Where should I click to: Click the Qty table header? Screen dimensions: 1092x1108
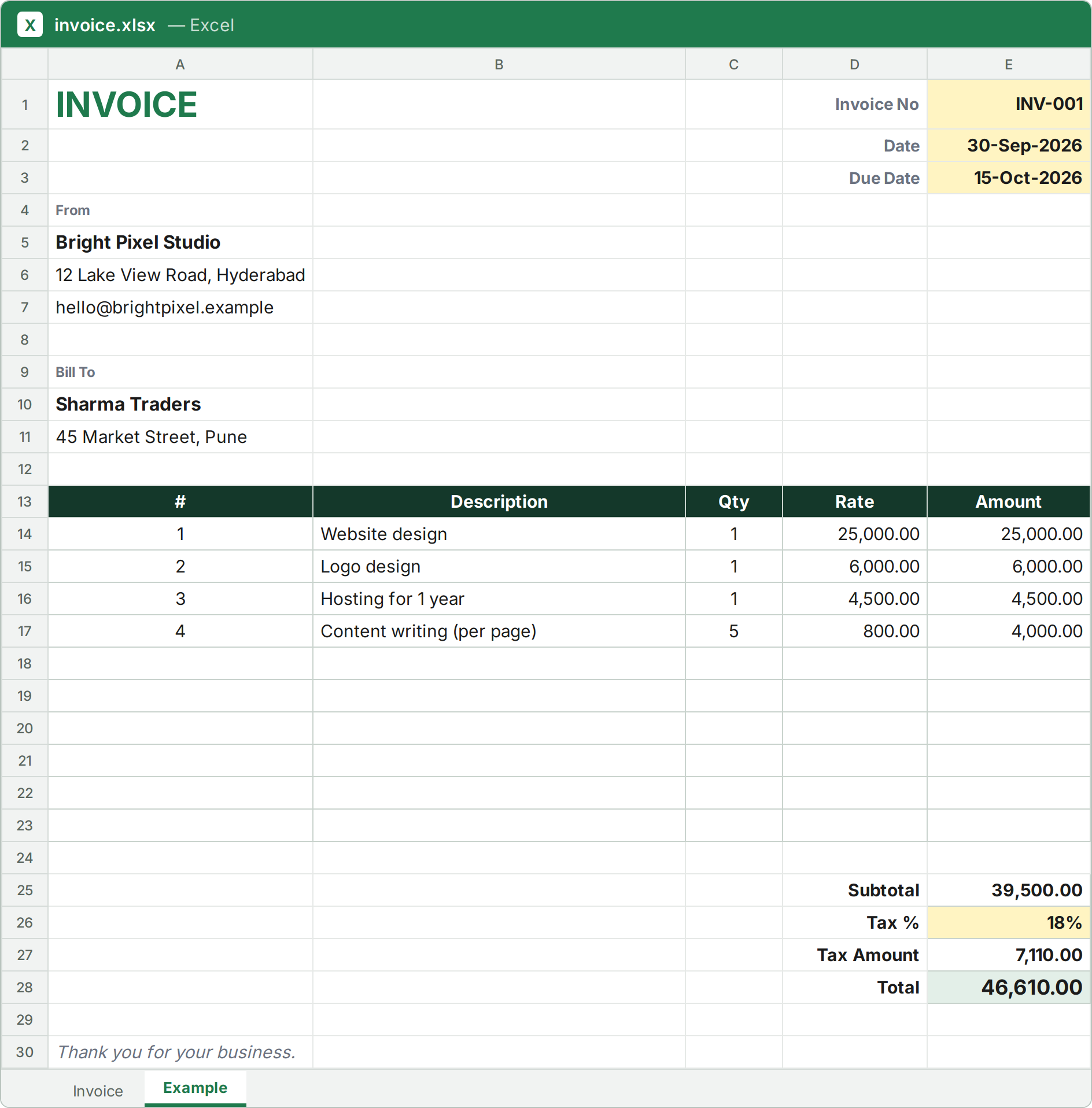(734, 501)
